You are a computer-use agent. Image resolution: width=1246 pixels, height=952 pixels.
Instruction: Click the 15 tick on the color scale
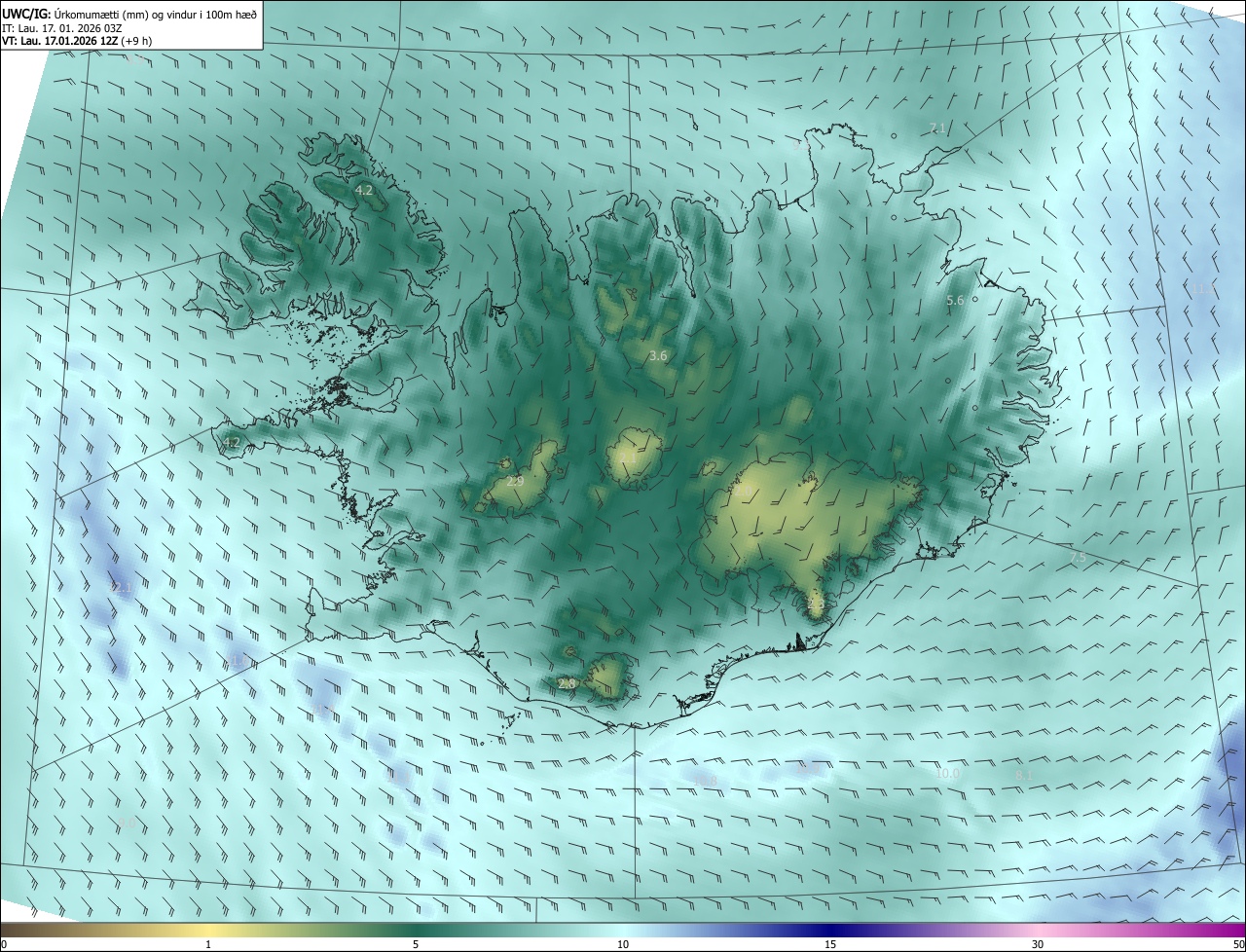pyautogui.click(x=830, y=944)
